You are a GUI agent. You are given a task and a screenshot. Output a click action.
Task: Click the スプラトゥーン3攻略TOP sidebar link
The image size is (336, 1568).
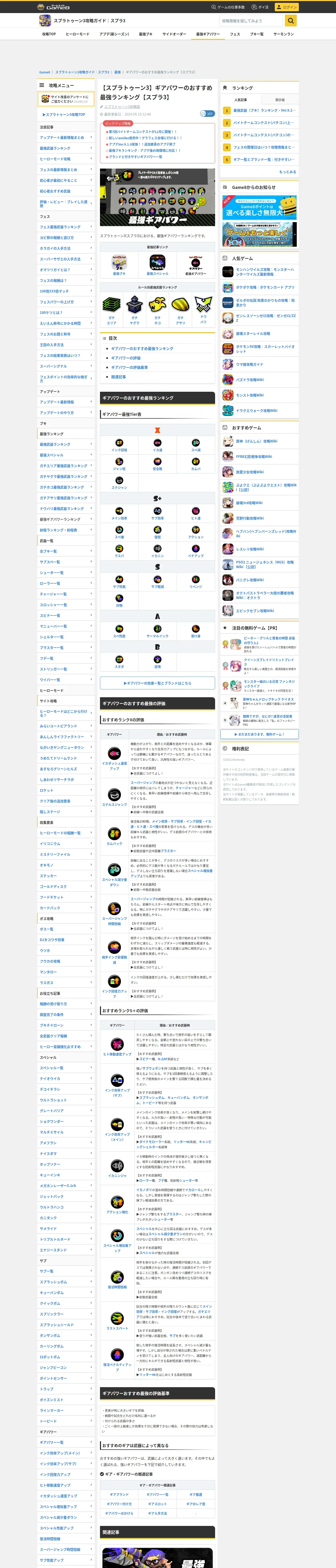65,114
